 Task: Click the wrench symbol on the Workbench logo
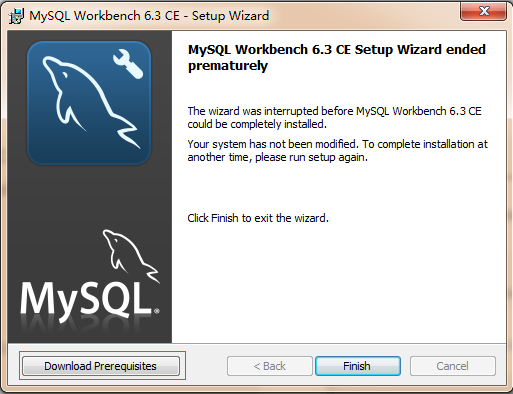[128, 64]
